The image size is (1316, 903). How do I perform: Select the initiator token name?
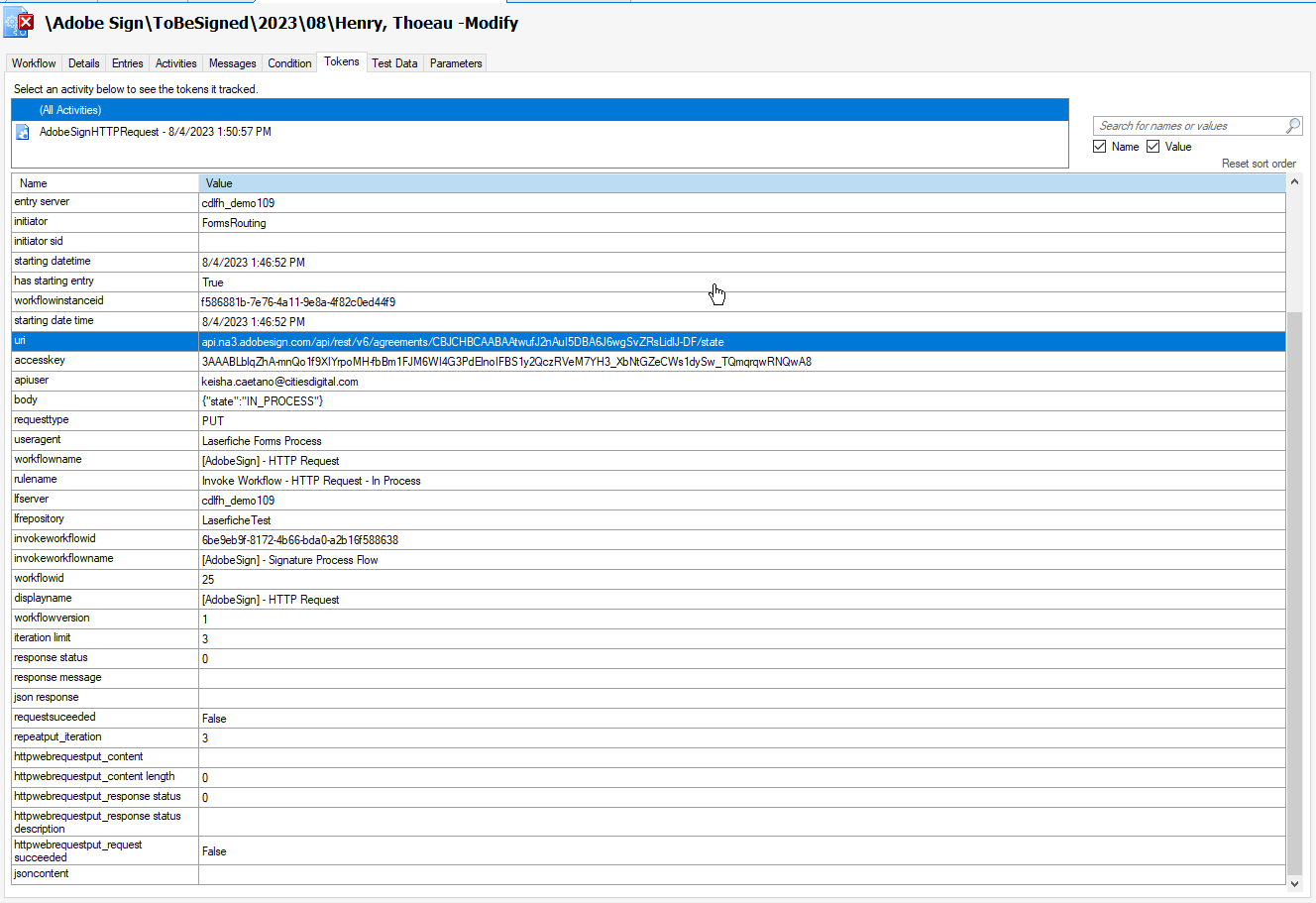click(x=31, y=222)
